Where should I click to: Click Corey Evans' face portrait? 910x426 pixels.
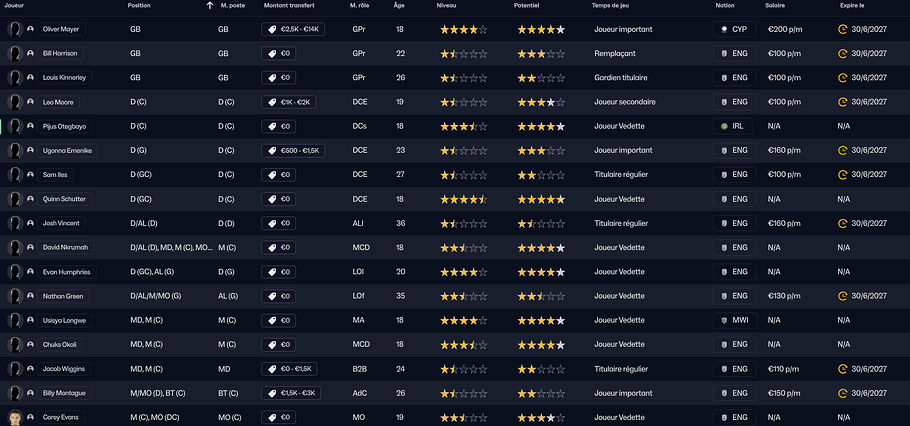(x=15, y=417)
